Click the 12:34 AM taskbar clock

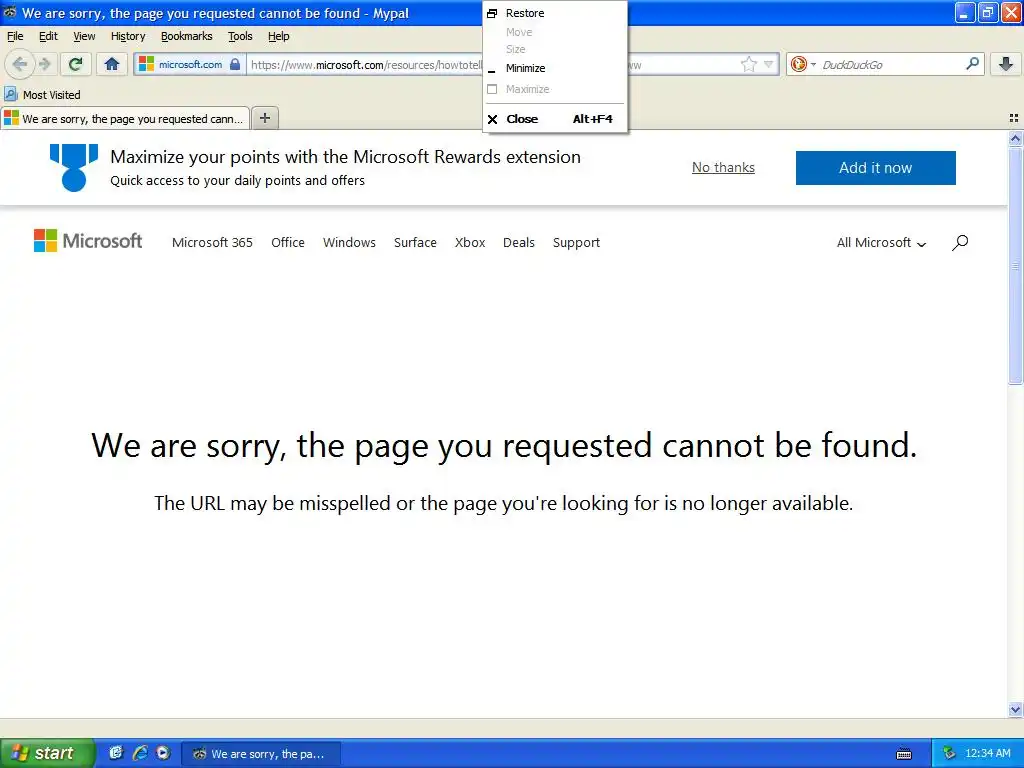987,754
